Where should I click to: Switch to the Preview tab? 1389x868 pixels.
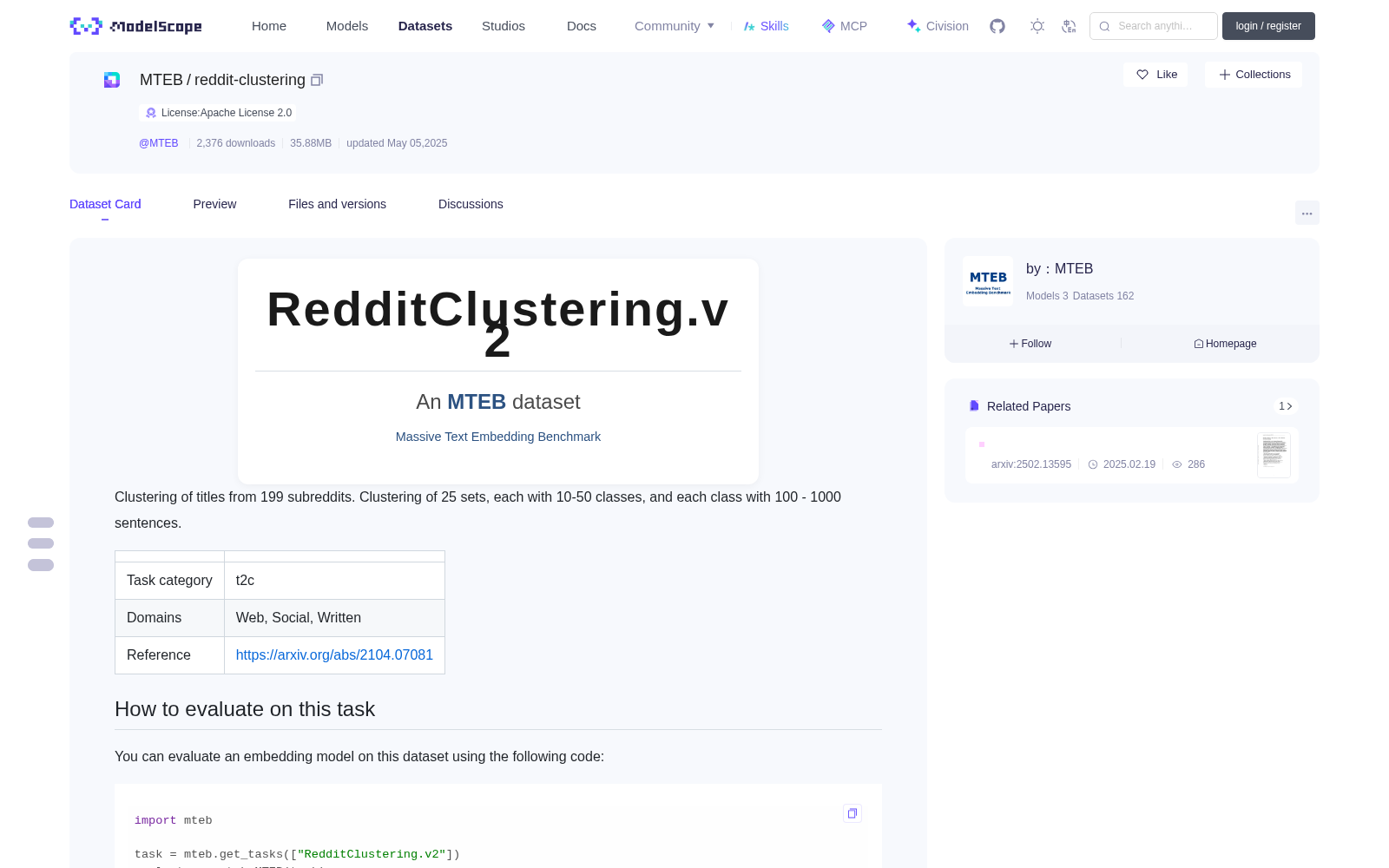tap(214, 204)
